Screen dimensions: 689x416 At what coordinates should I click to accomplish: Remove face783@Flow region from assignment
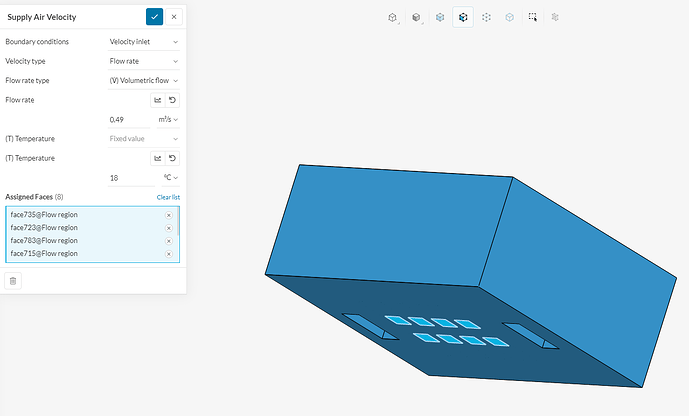[169, 241]
